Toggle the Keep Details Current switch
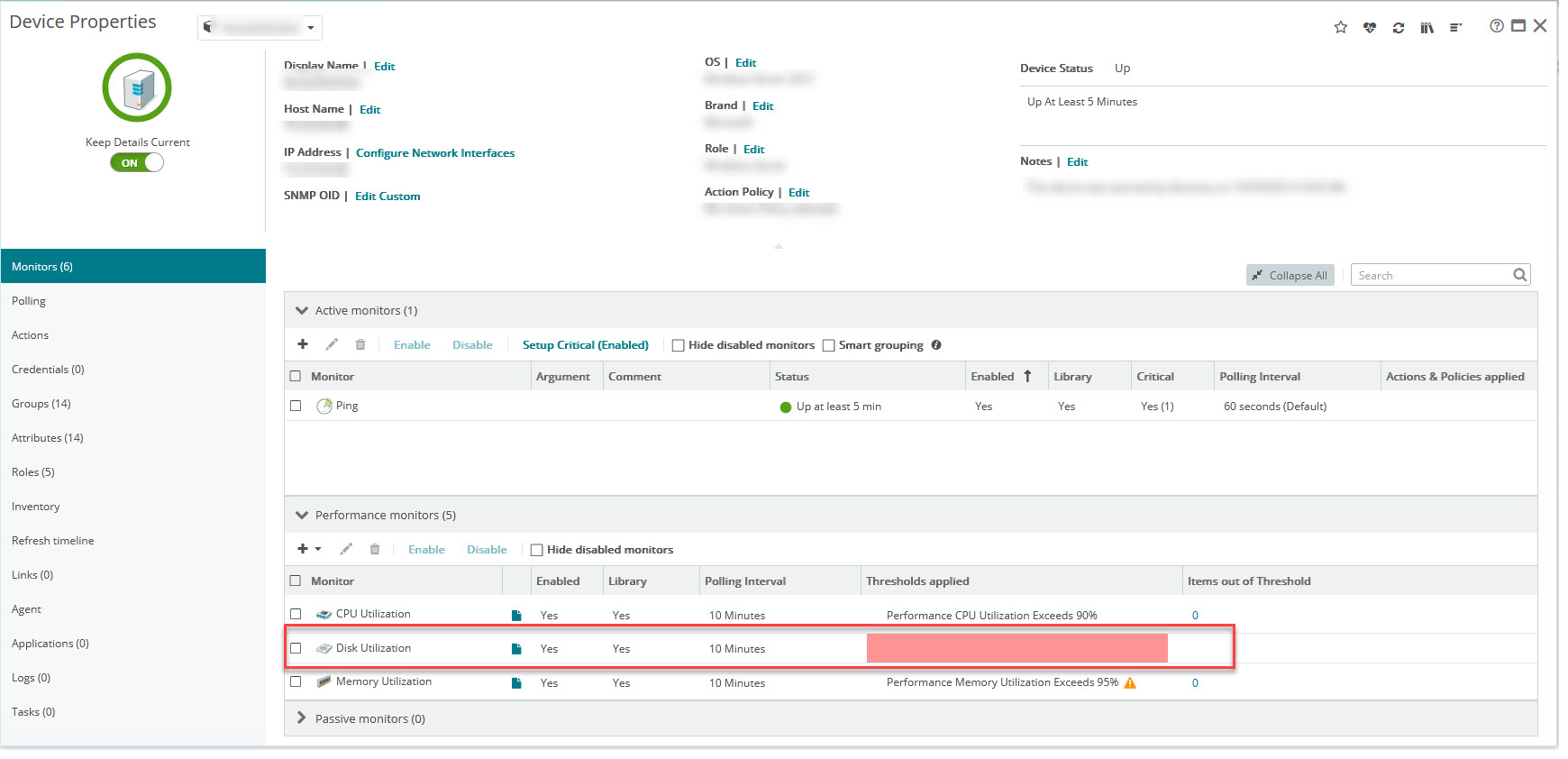This screenshot has height=759, width=1568. 137,162
